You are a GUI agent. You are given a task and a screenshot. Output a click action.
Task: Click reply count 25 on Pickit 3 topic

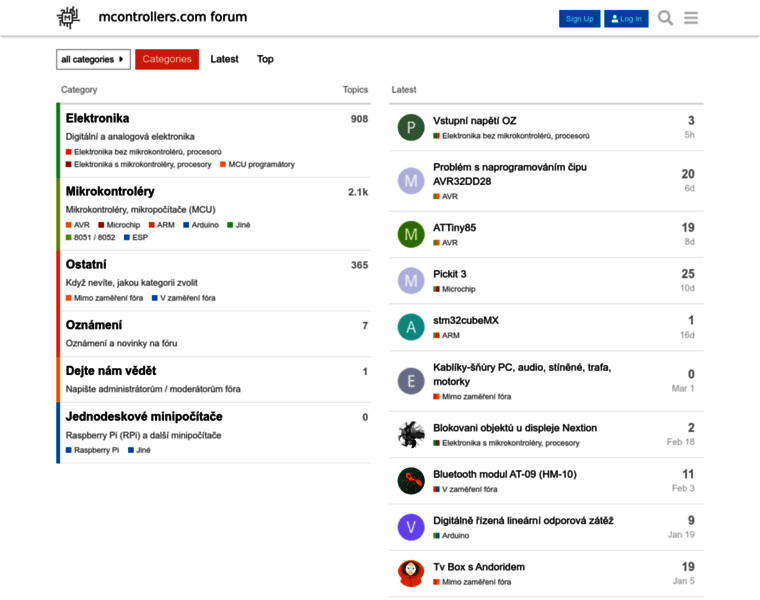(x=688, y=274)
